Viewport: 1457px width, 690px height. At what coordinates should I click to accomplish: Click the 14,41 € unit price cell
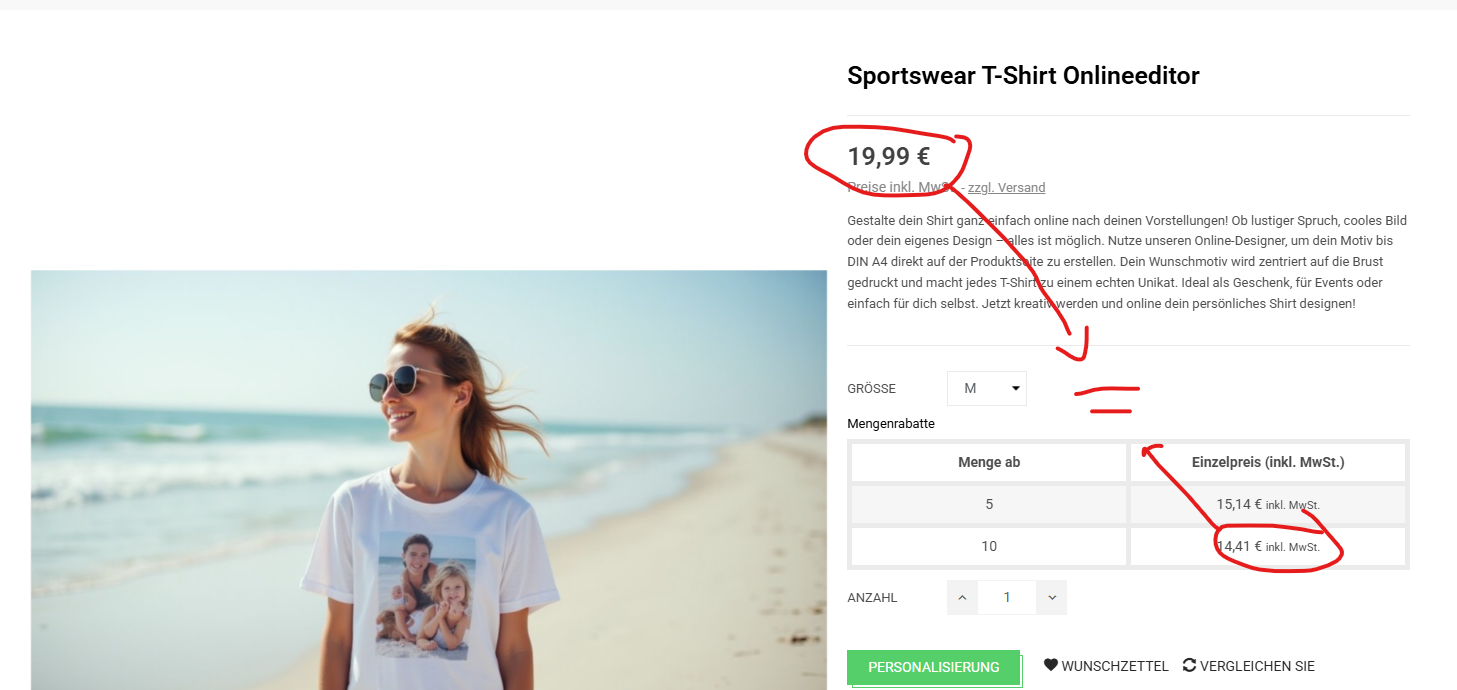point(1268,546)
